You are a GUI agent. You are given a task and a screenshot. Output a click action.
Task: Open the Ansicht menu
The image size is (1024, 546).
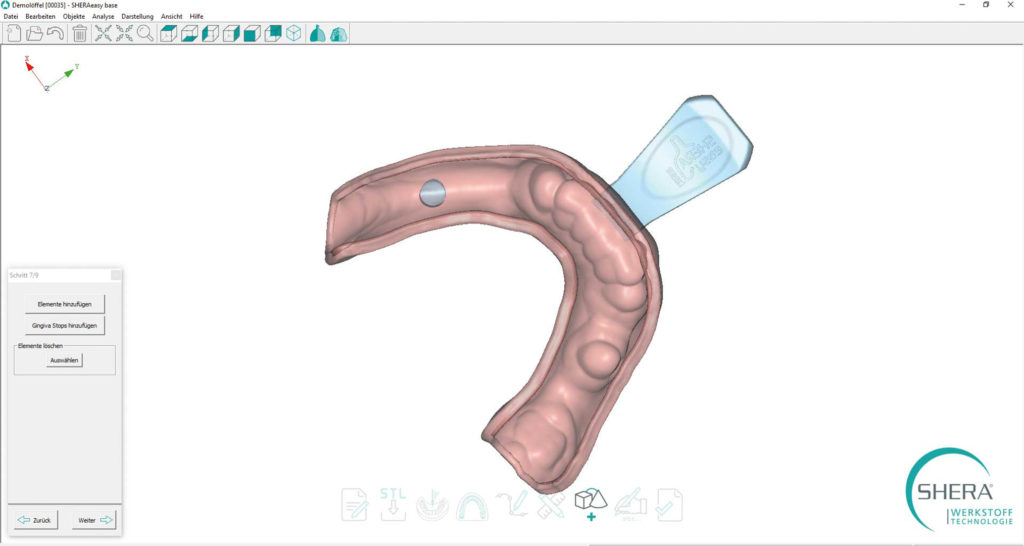click(172, 16)
